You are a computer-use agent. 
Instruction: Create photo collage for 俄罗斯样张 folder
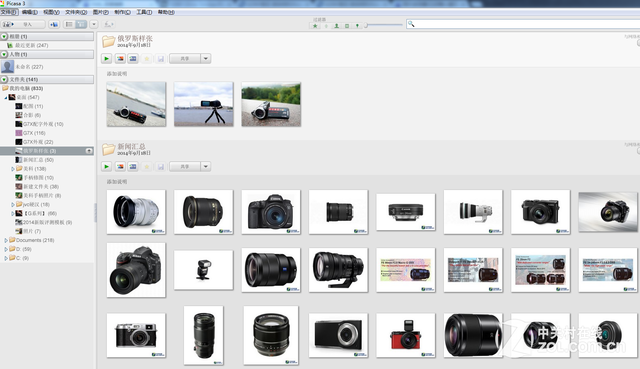point(120,59)
